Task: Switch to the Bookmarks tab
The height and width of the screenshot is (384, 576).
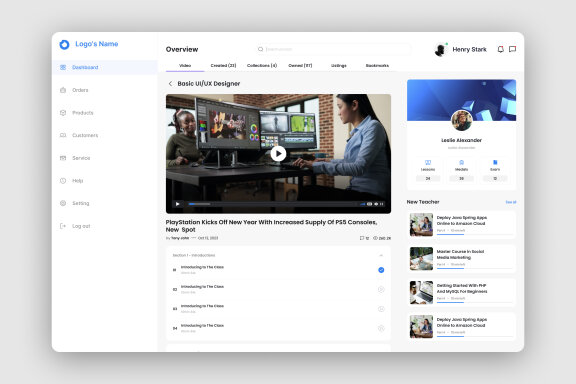Action: pos(377,65)
